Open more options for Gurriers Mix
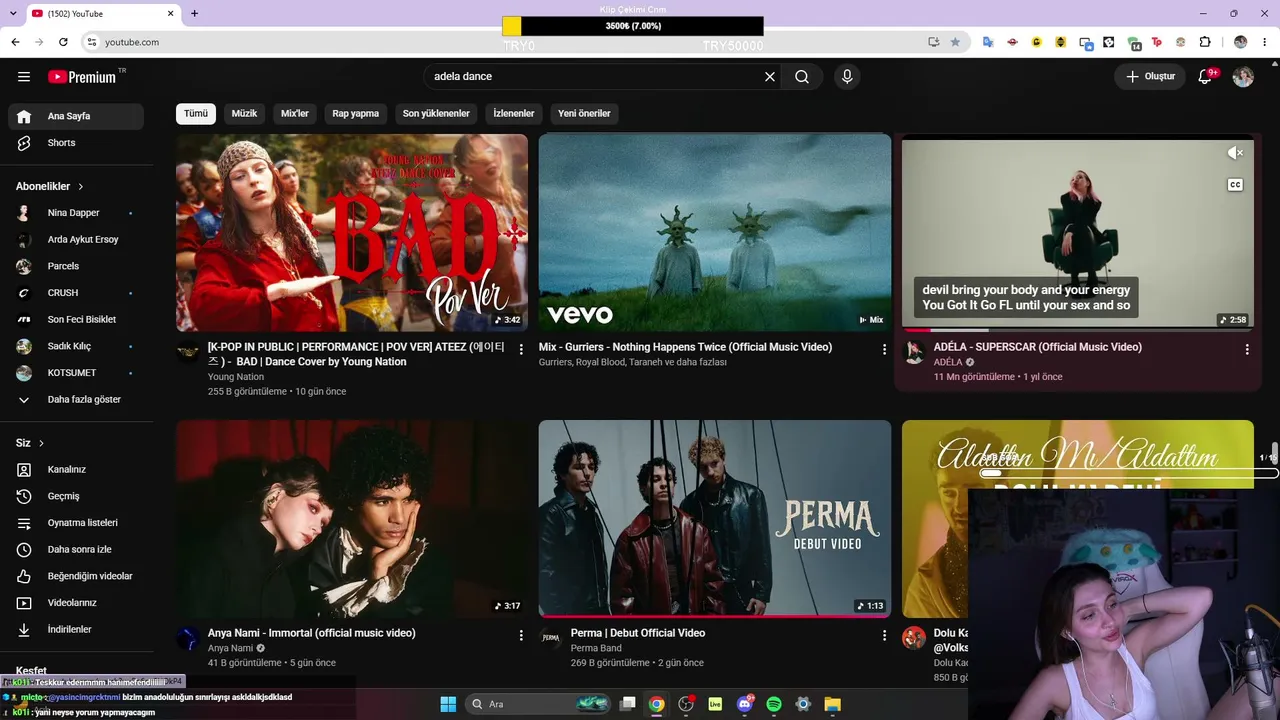Screen dimensions: 1280x720 click(884, 349)
